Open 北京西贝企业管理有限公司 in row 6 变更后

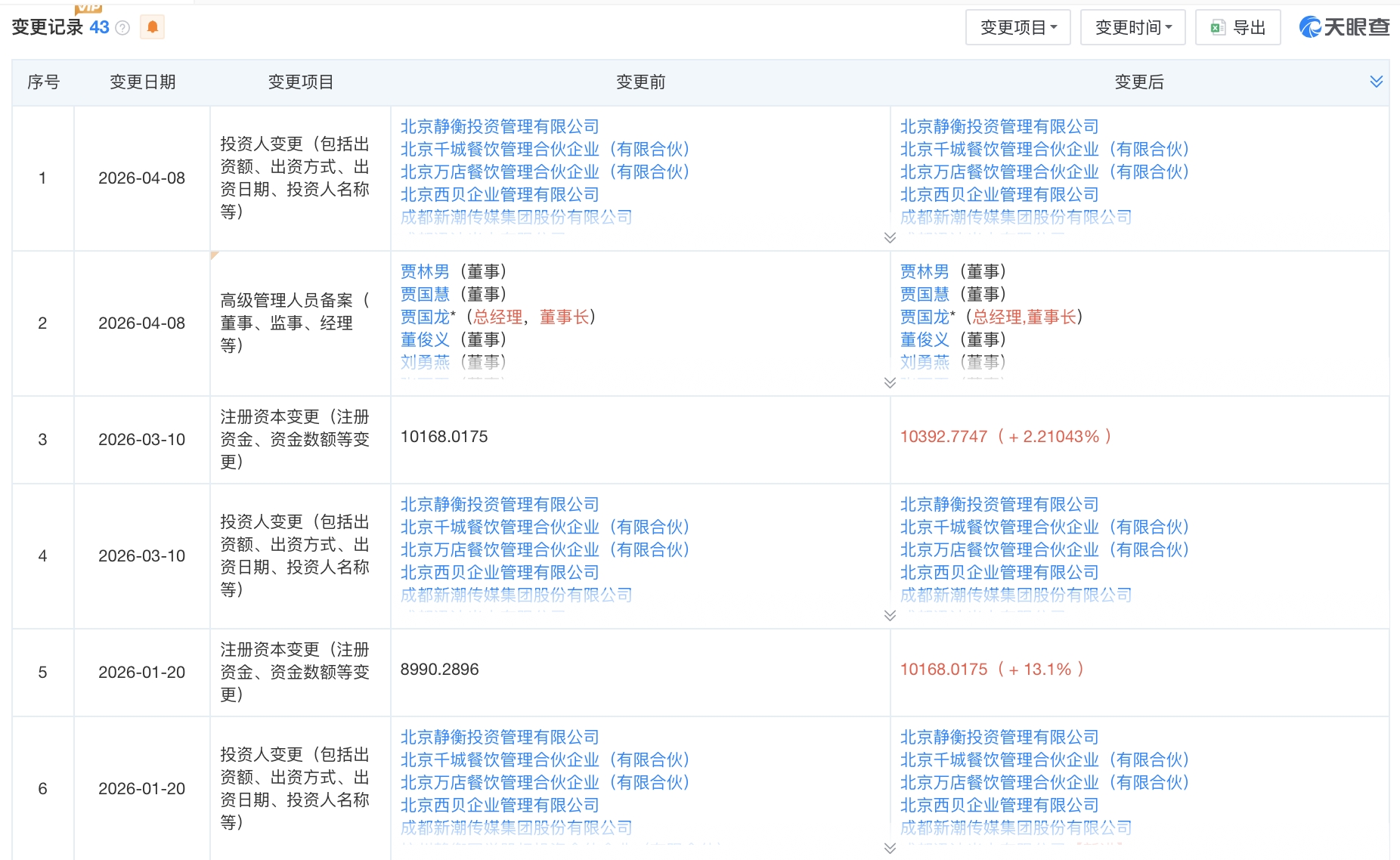999,805
